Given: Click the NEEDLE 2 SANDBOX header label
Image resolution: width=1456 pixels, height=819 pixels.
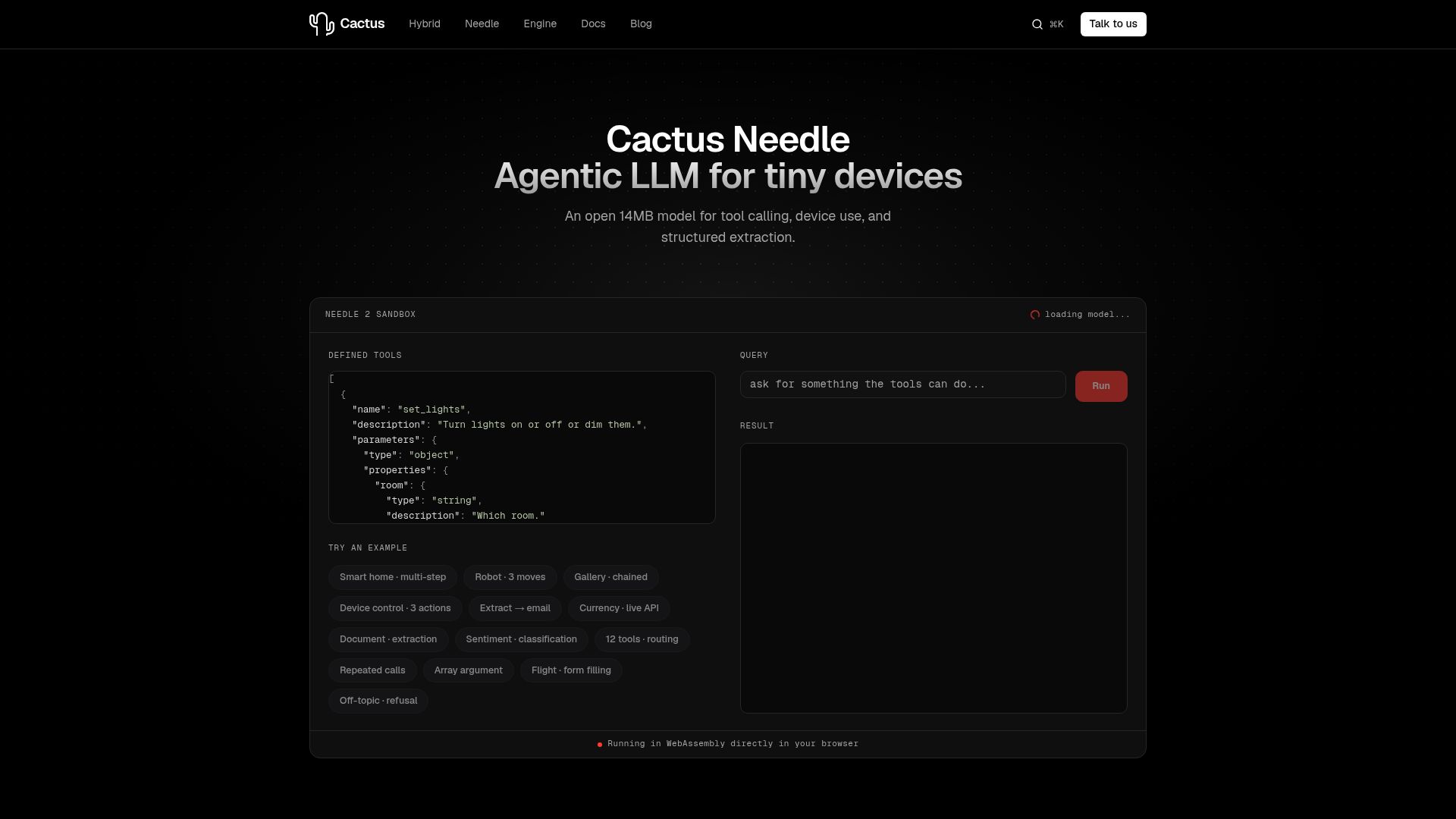Looking at the screenshot, I should point(371,315).
